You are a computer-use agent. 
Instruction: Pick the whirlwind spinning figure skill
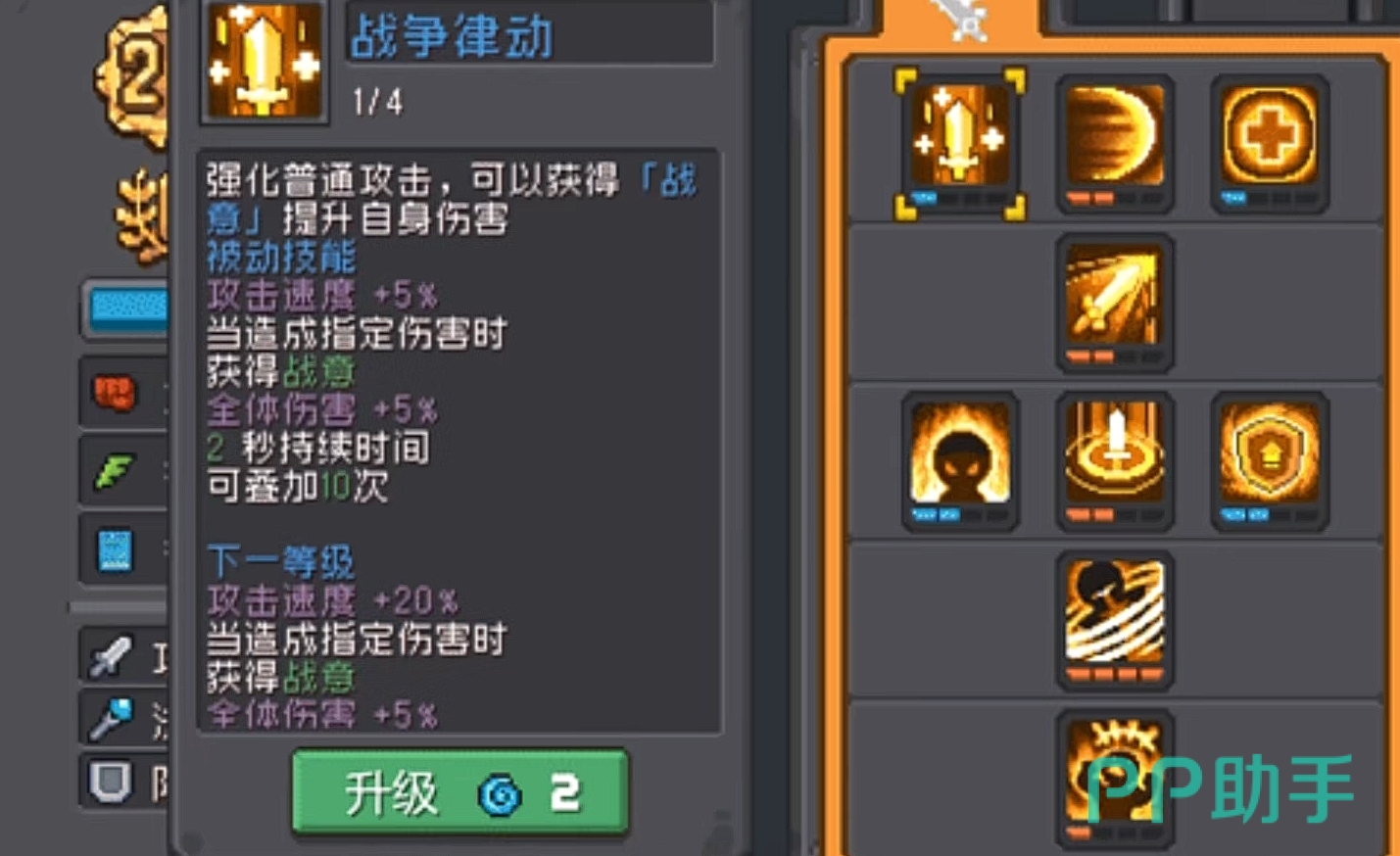(x=1114, y=620)
